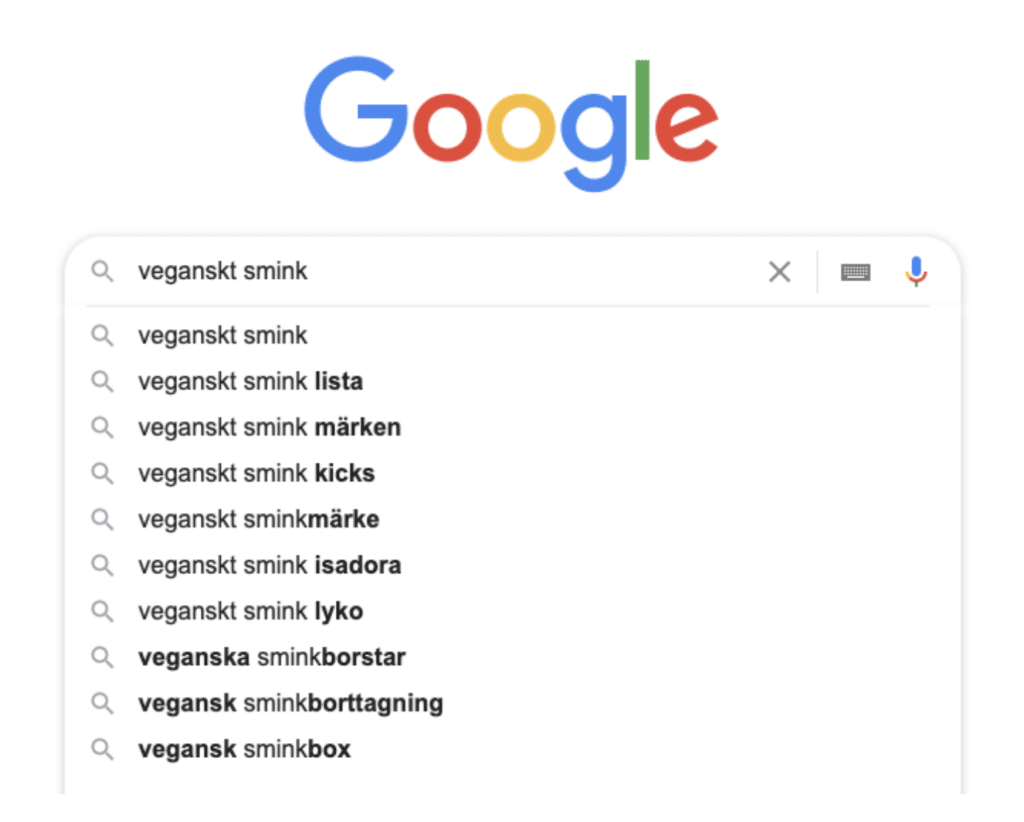Screen dimensions: 1024x822
Task: Click magnifier icon beside 'veganska sminkborstar'
Action: pos(102,657)
